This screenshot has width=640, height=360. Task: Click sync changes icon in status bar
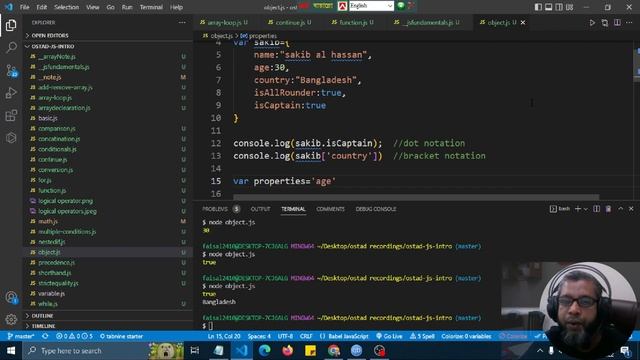(45, 336)
